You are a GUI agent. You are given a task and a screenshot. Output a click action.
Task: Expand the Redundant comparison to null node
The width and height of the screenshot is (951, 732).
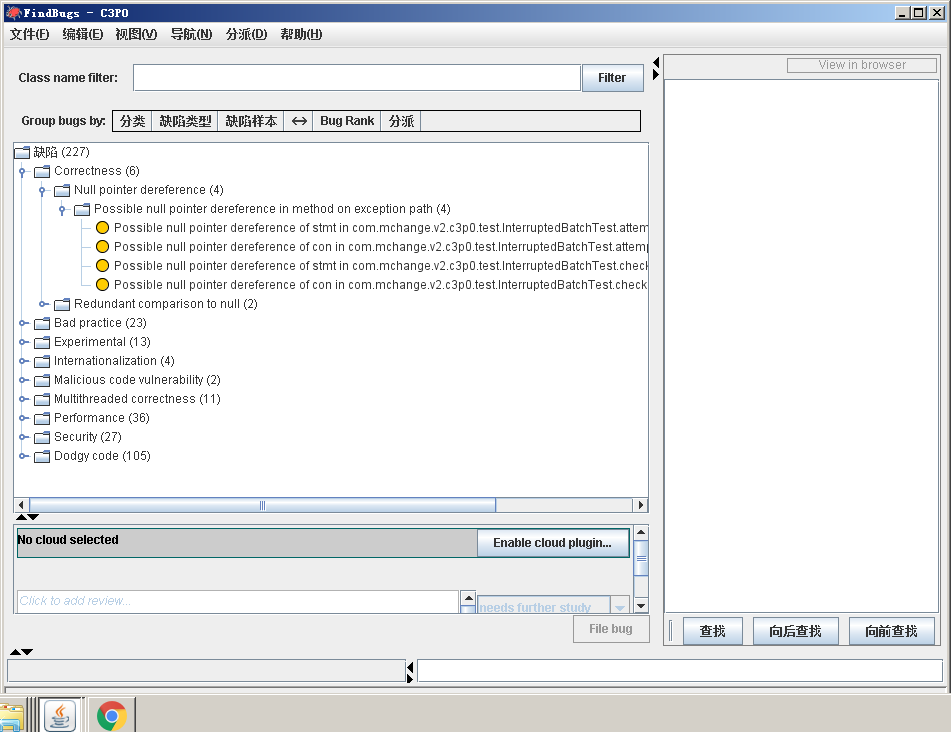tap(43, 304)
